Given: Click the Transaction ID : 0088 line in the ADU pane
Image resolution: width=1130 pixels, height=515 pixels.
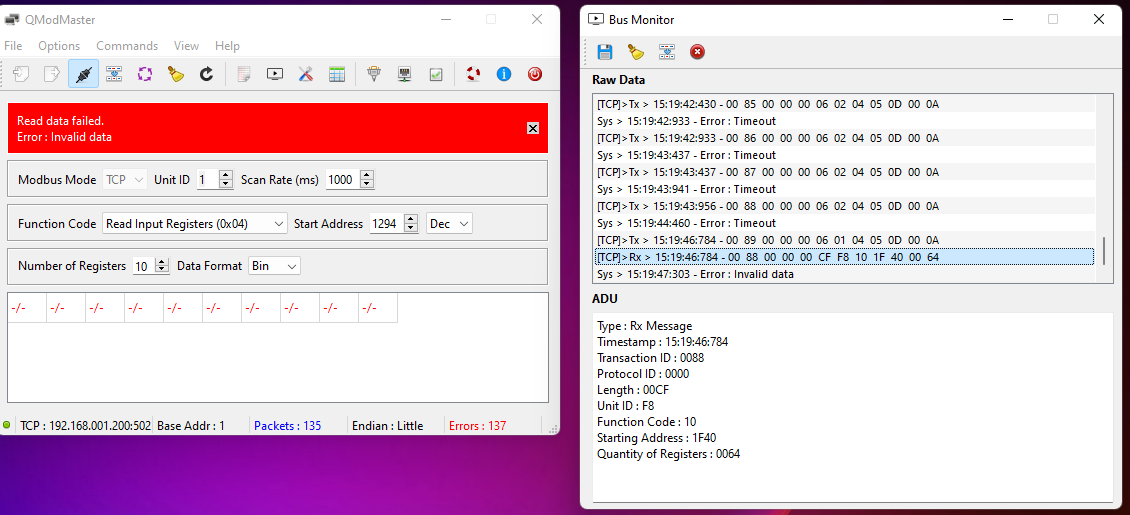Looking at the screenshot, I should [650, 357].
